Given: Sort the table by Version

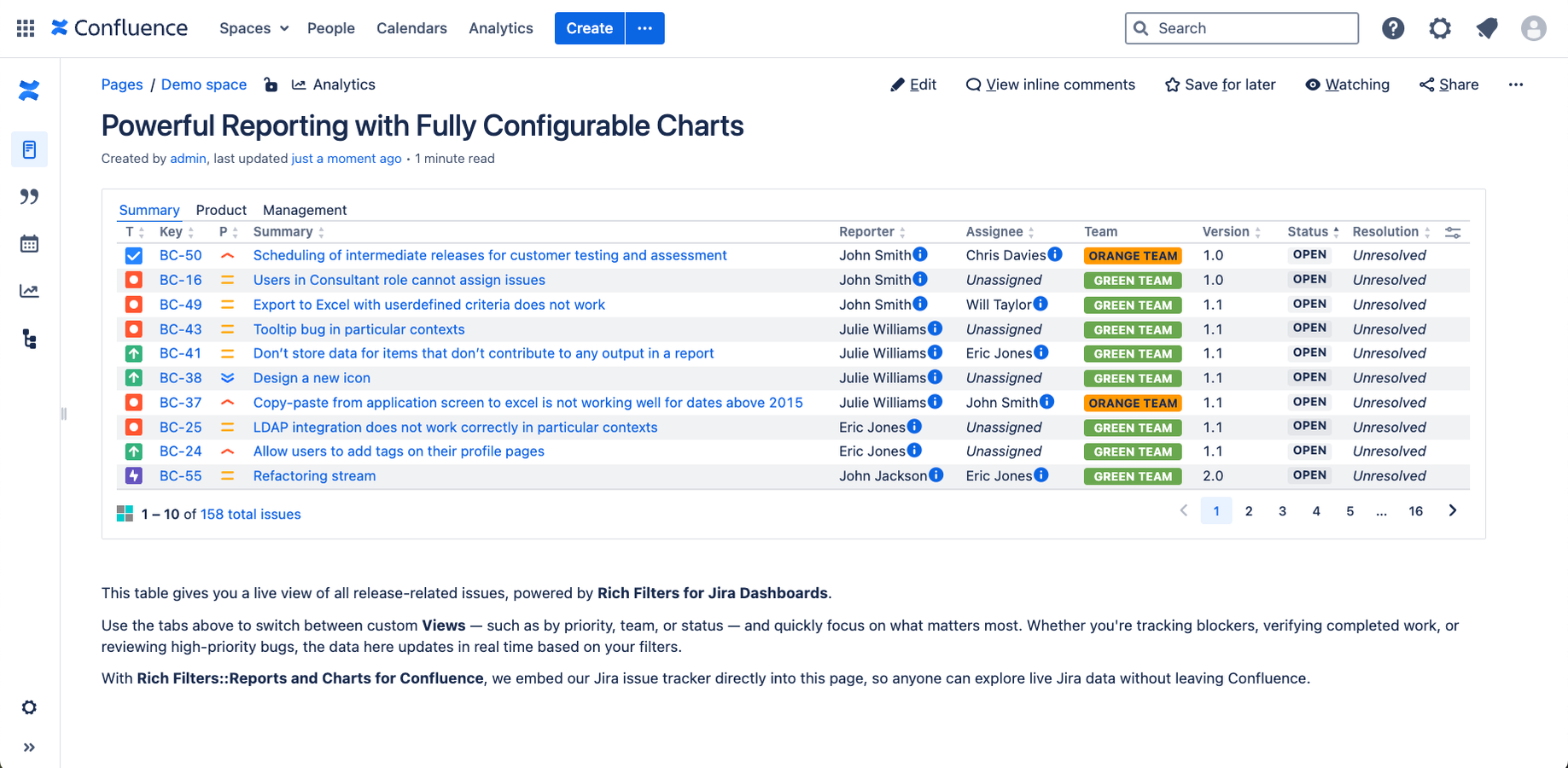Looking at the screenshot, I should pyautogui.click(x=1232, y=232).
